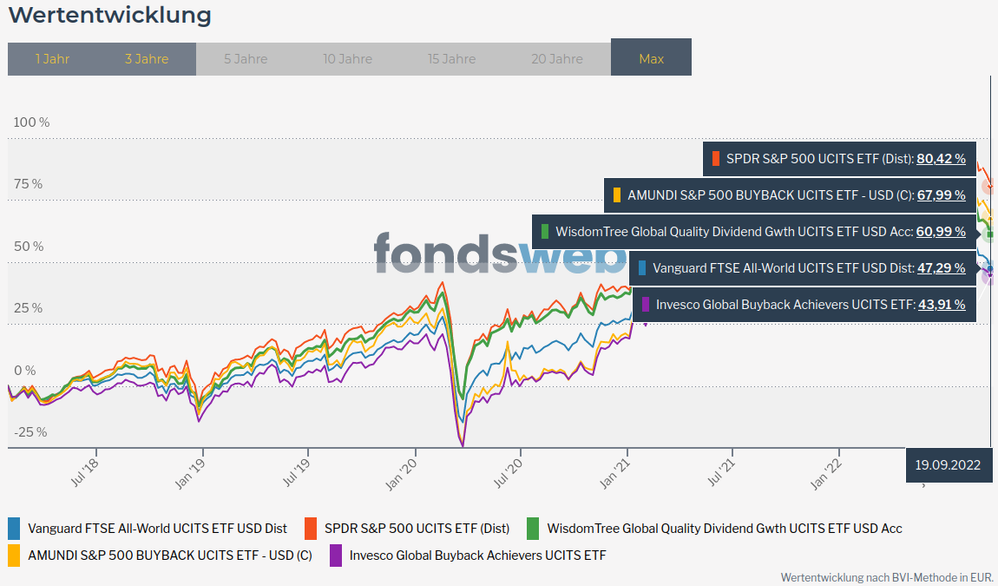The image size is (998, 586).
Task: Click yellow AMUNDI Buyback legend swatch
Action: (x=14, y=555)
